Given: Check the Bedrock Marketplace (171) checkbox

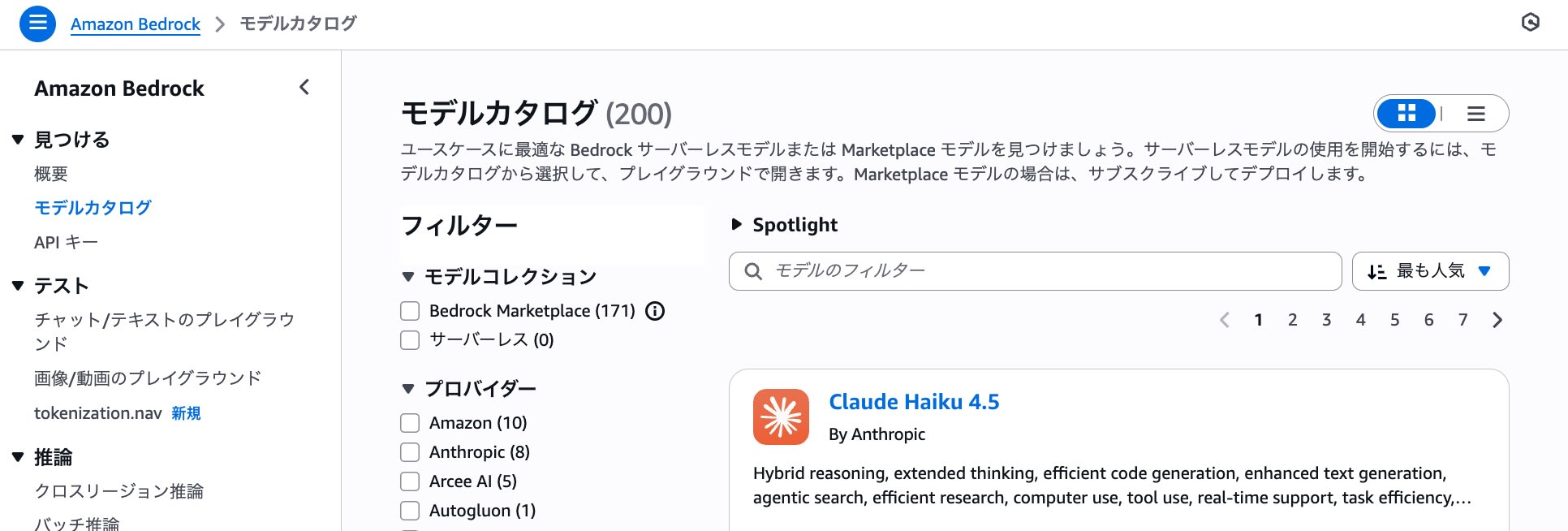Looking at the screenshot, I should point(410,311).
